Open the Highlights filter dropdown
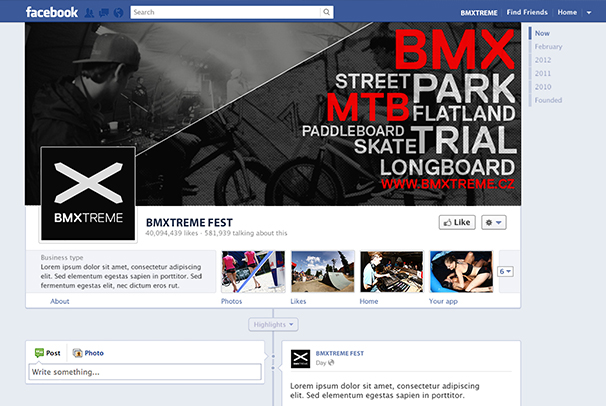Viewport: 606px width, 406px height. tap(273, 324)
